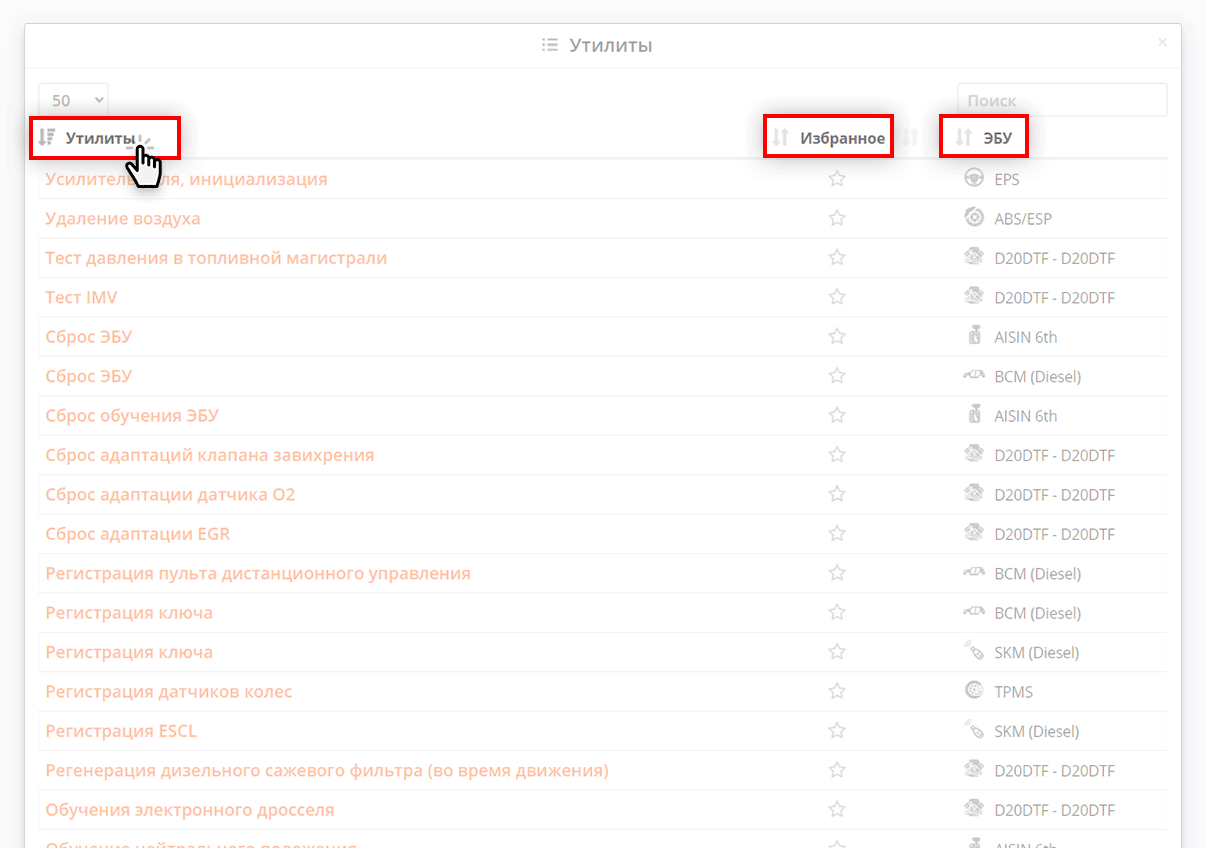Screen dimensions: 1205x848
Task: Star Удаление воздуха as favorite
Action: click(x=837, y=219)
